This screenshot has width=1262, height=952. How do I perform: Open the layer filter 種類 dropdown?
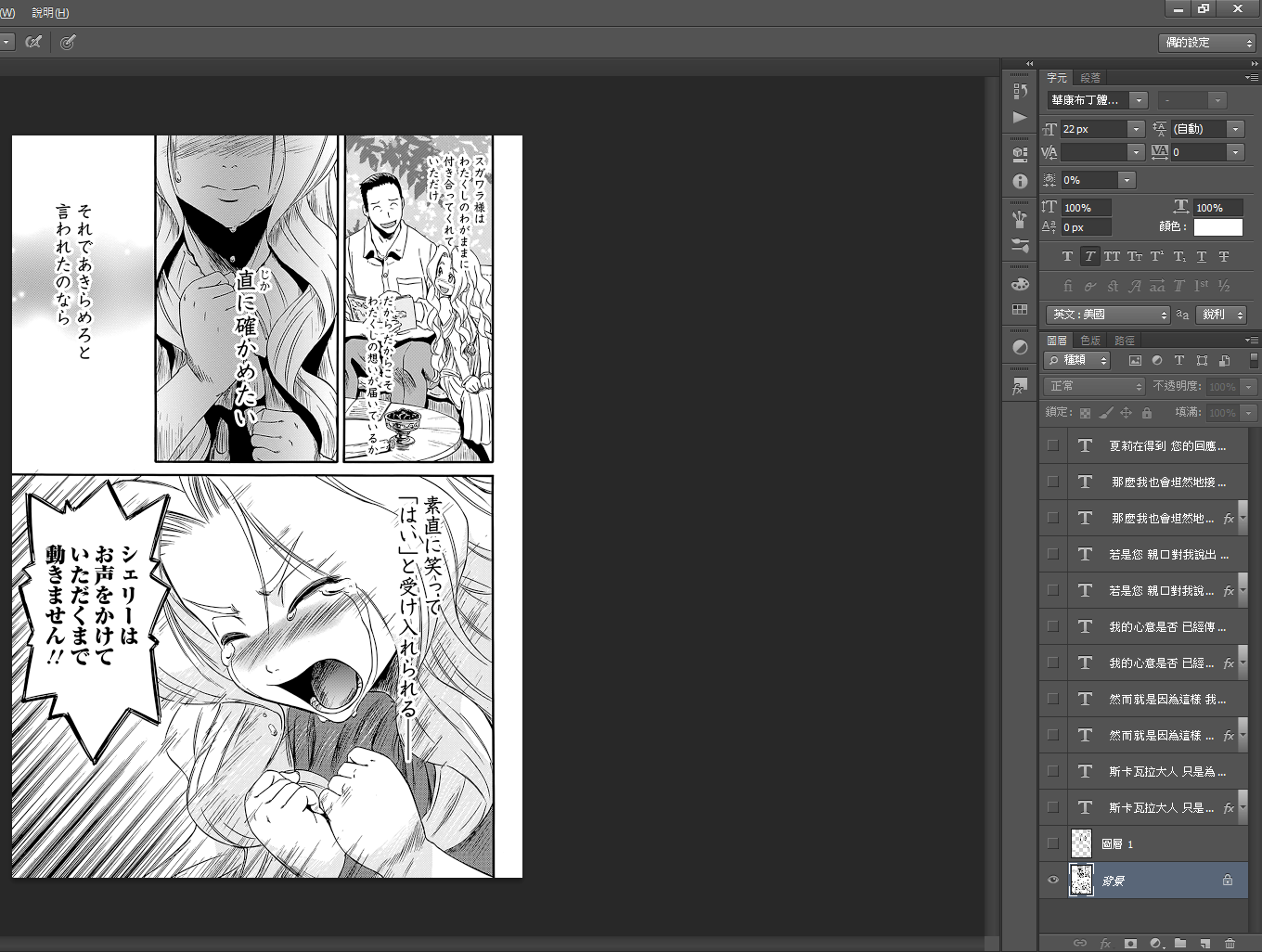[x=1078, y=360]
